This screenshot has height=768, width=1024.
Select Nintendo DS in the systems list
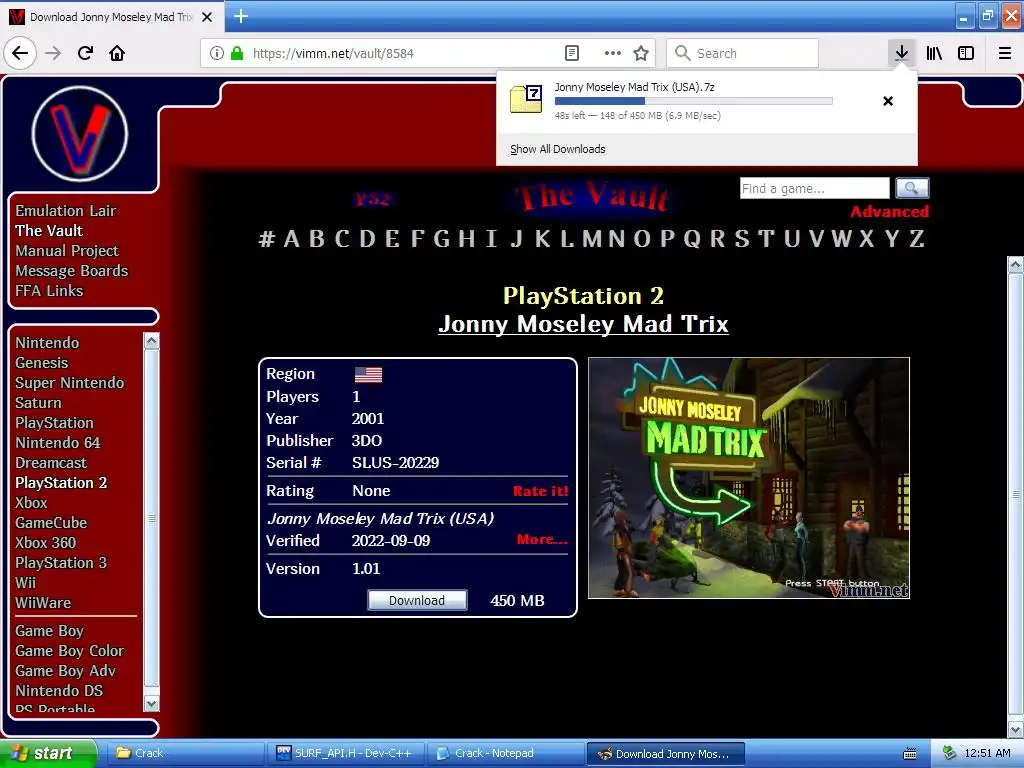59,691
